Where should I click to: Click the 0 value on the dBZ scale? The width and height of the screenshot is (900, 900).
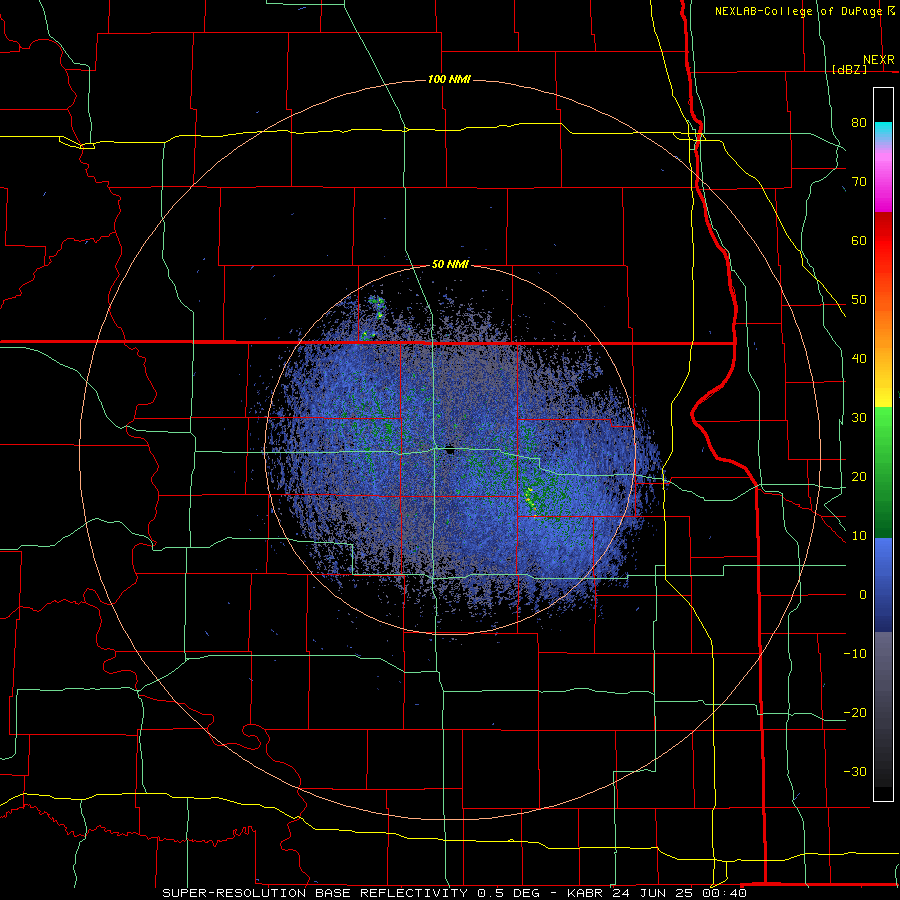[863, 595]
